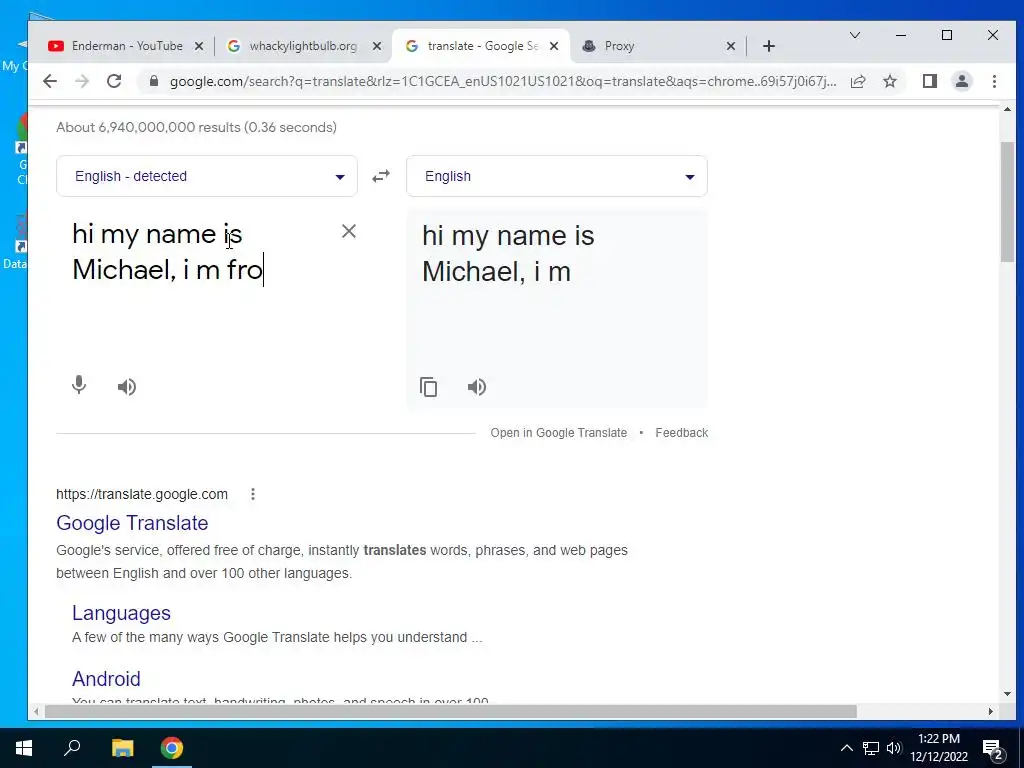This screenshot has width=1024, height=768.
Task: Open the taskbar clock 1:22 PM
Action: click(939, 748)
